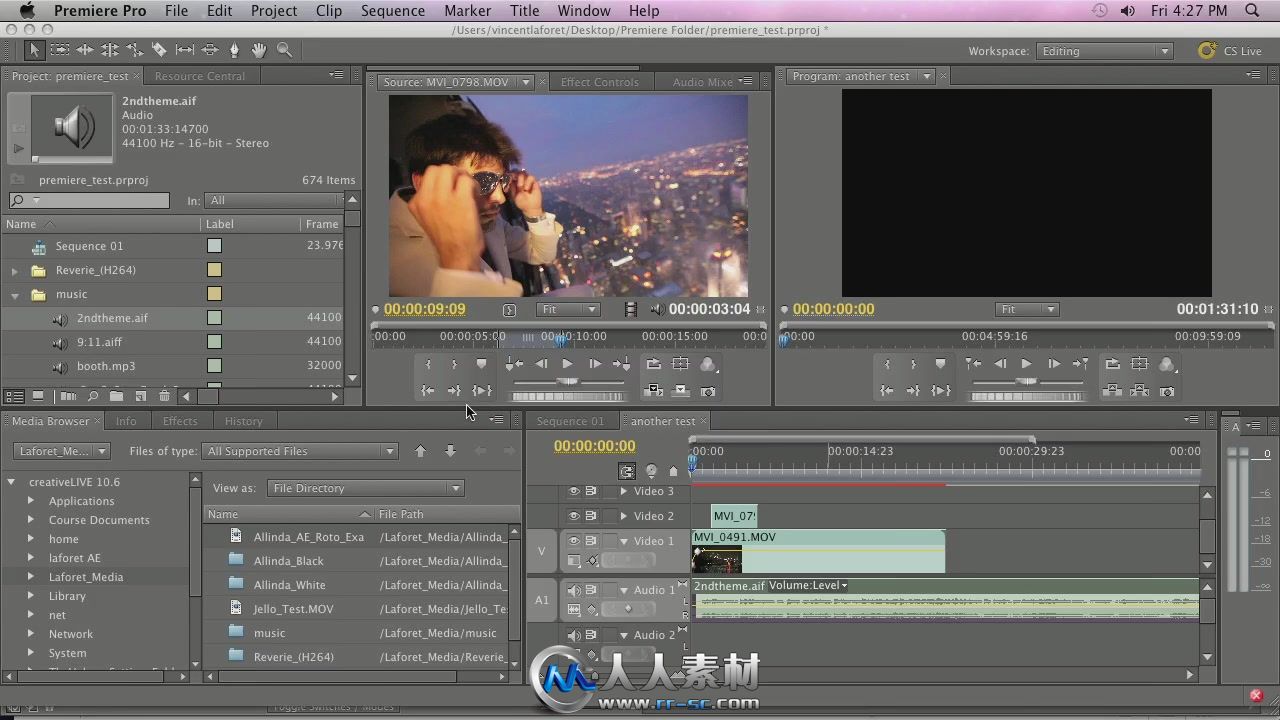Click label color swatch for Sequence 01

coord(214,246)
